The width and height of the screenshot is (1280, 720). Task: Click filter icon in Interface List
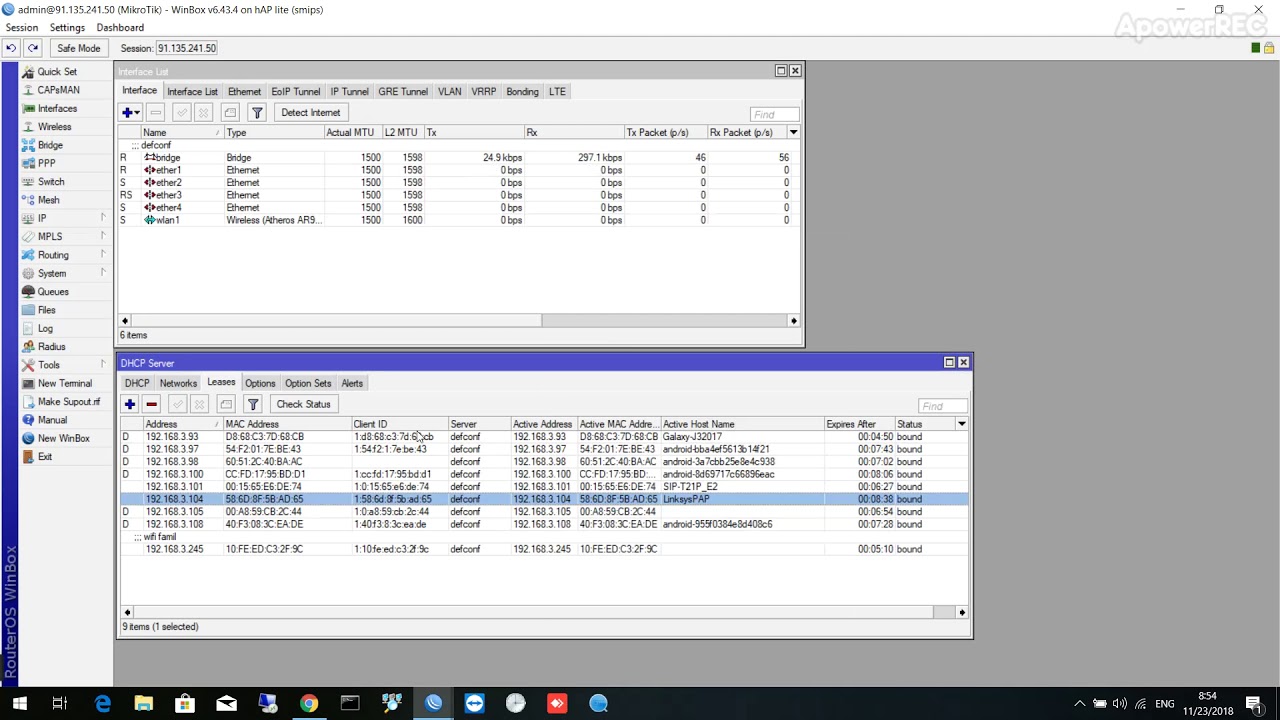pyautogui.click(x=257, y=113)
